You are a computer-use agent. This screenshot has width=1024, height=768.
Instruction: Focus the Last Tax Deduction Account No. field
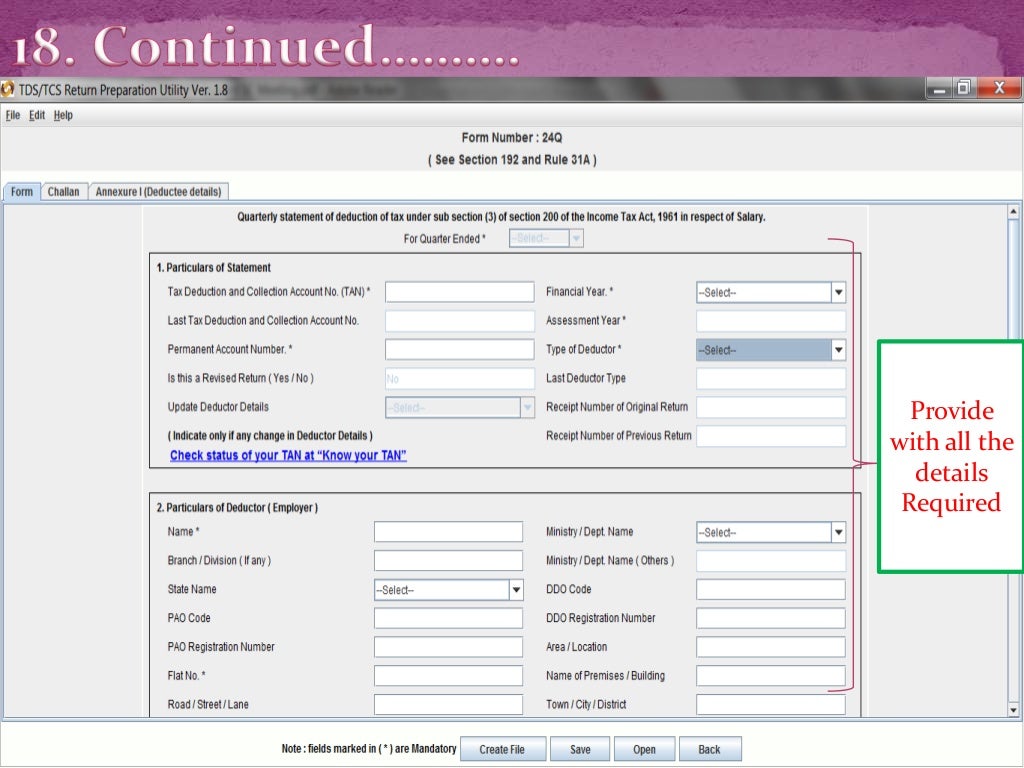click(460, 321)
